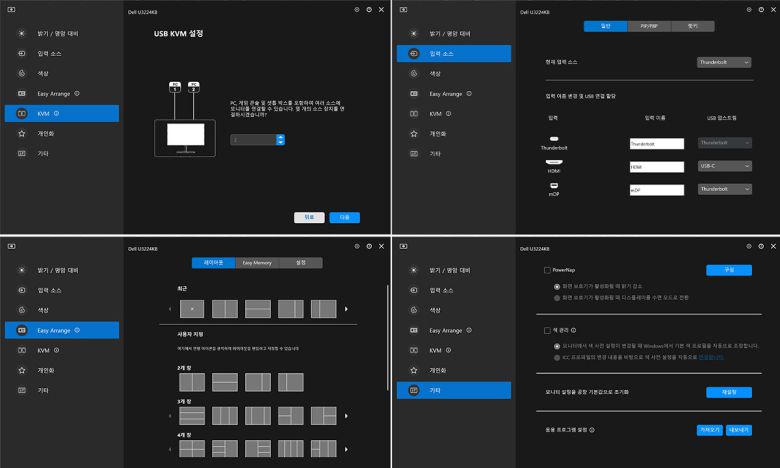Select first PowerNap radio option (reduce brightness)
This screenshot has width=780, height=468.
point(557,286)
